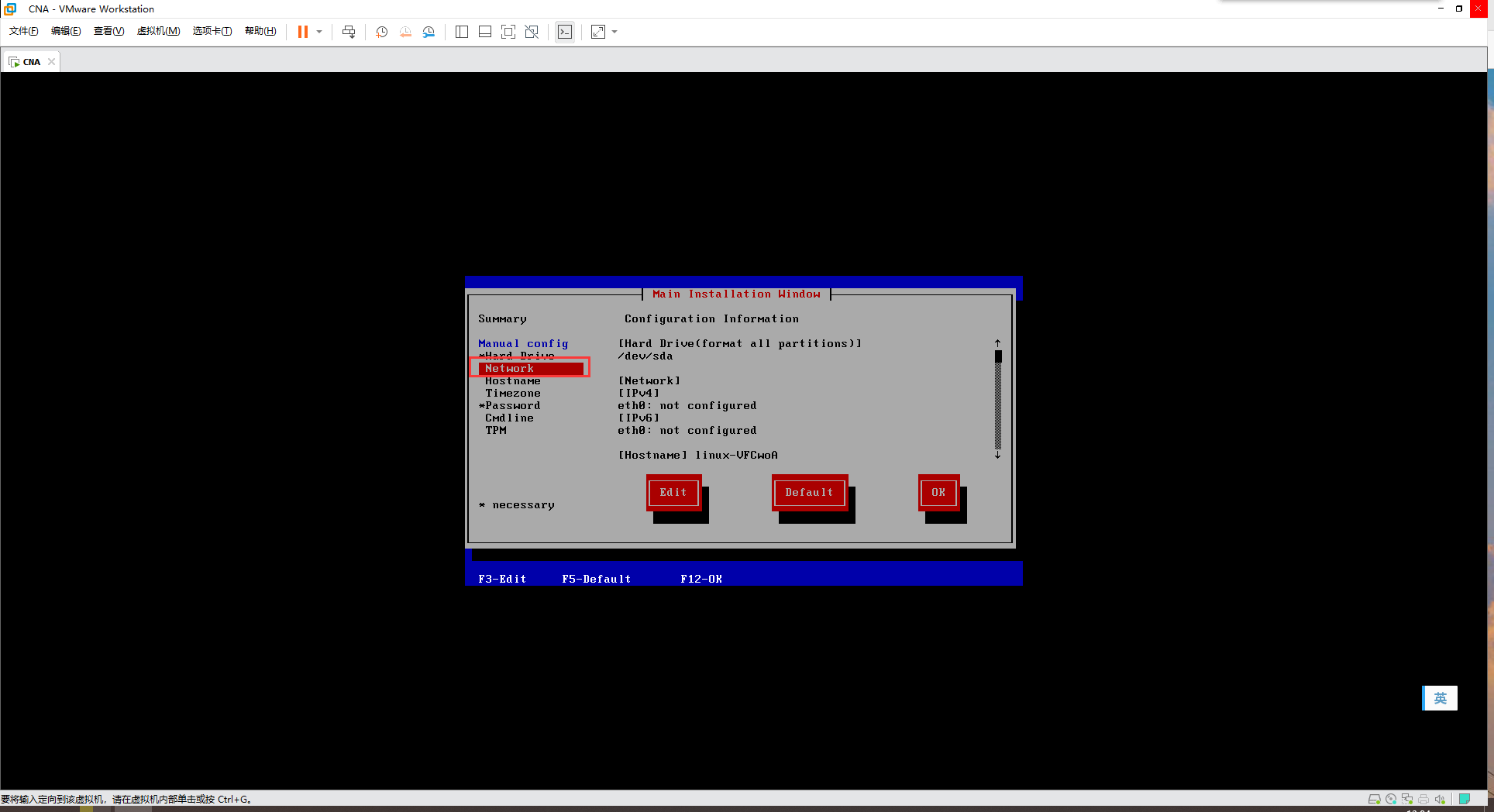This screenshot has height=812, width=1494.
Task: Click the scrollbar thumb of the configuration information
Action: (998, 356)
